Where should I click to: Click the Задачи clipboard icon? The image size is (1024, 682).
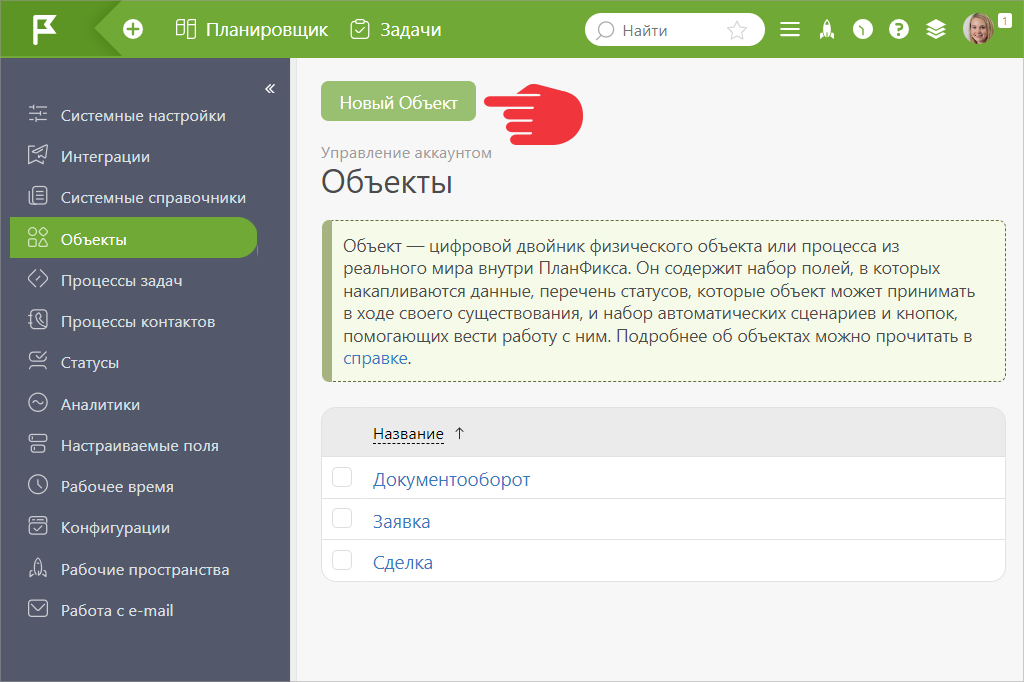pos(360,29)
